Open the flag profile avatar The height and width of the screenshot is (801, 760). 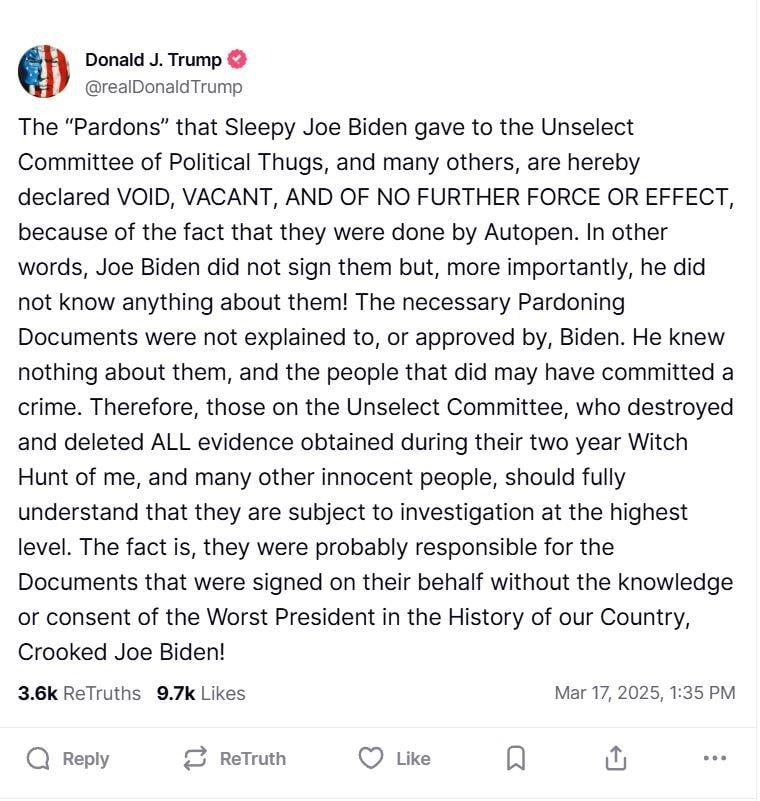click(x=44, y=71)
